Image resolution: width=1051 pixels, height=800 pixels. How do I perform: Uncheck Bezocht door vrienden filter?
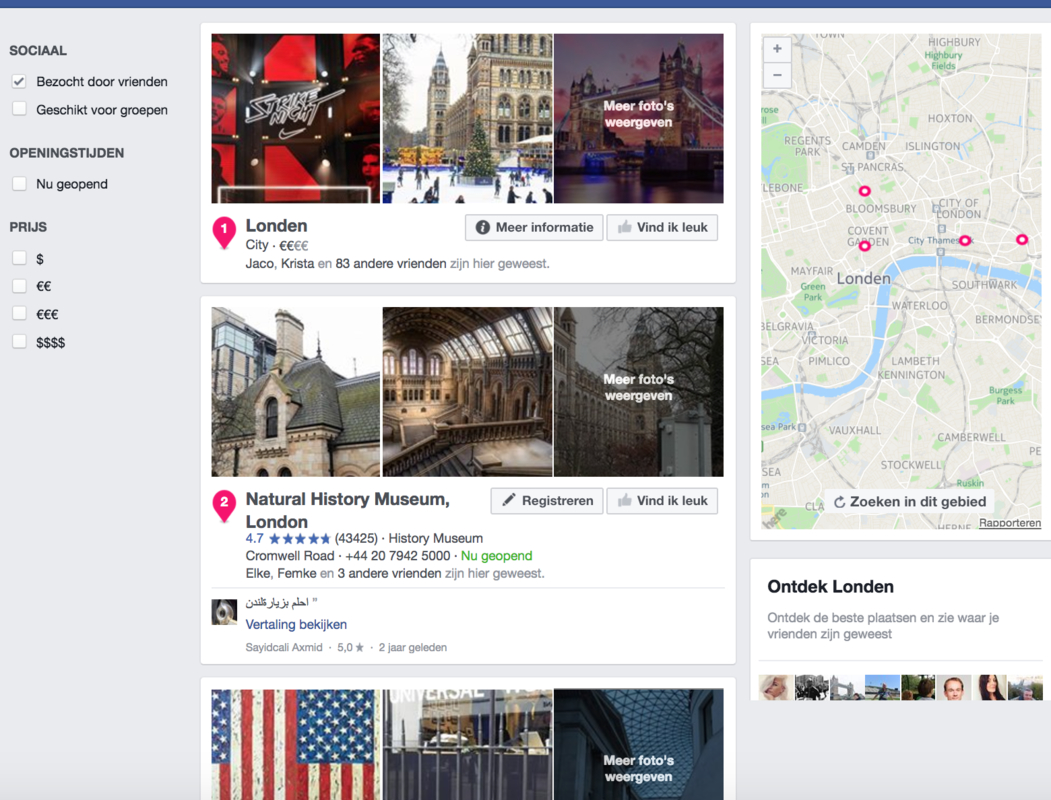pos(19,82)
